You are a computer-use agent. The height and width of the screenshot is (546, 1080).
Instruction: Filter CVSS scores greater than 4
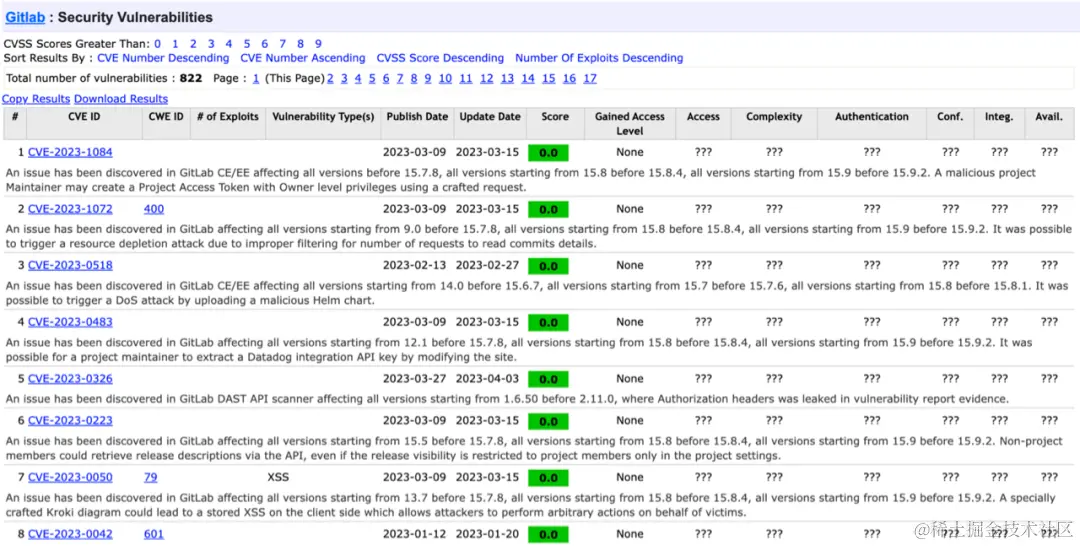[x=229, y=43]
